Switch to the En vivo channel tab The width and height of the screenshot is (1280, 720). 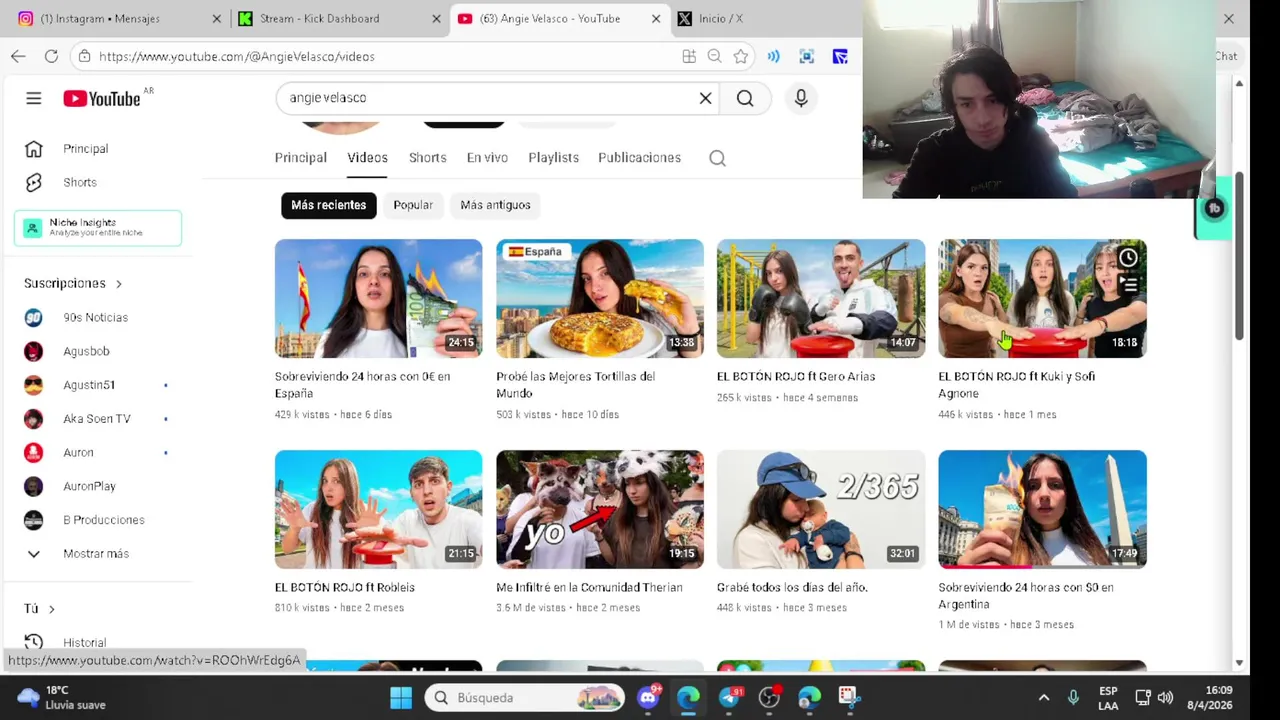[487, 158]
